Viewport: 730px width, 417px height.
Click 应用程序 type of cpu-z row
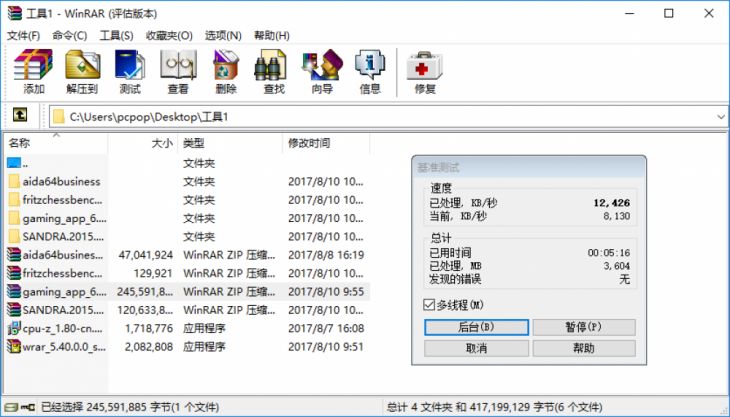[x=204, y=328]
